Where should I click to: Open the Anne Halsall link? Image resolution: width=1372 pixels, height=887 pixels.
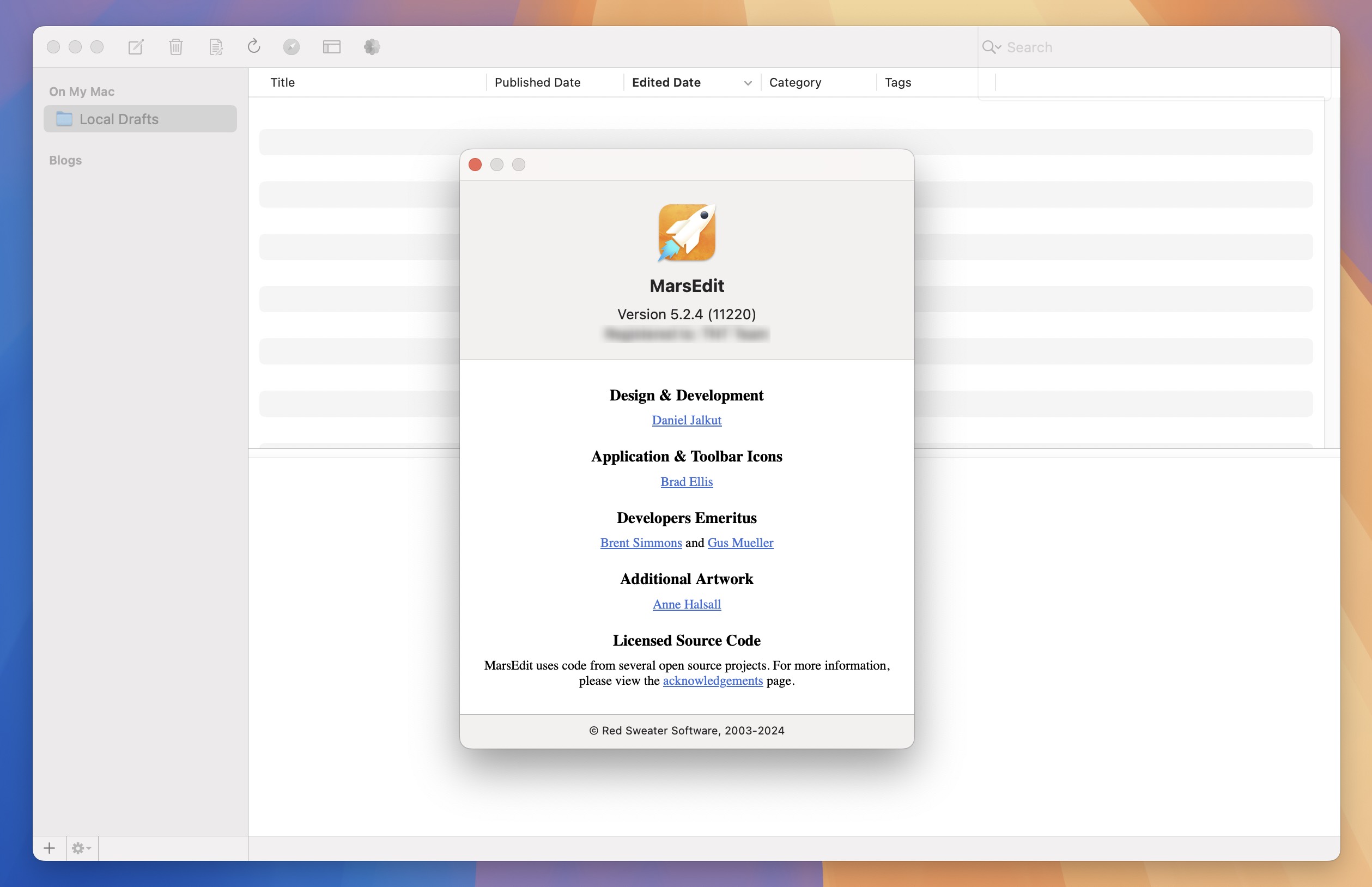(687, 604)
